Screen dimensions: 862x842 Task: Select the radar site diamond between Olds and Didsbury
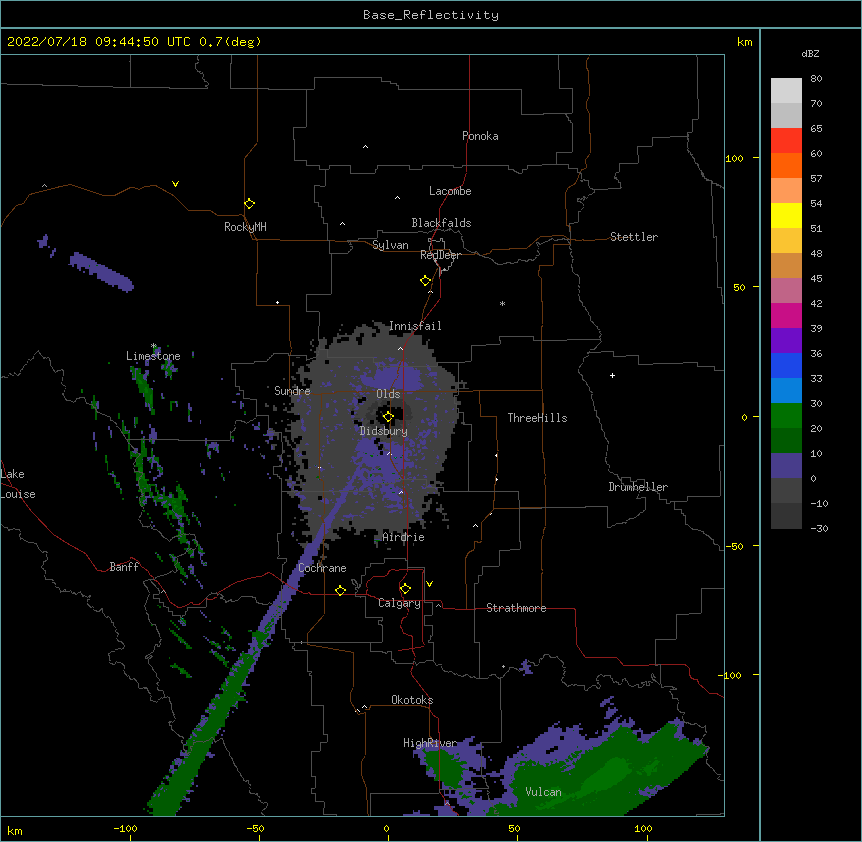pos(388,417)
